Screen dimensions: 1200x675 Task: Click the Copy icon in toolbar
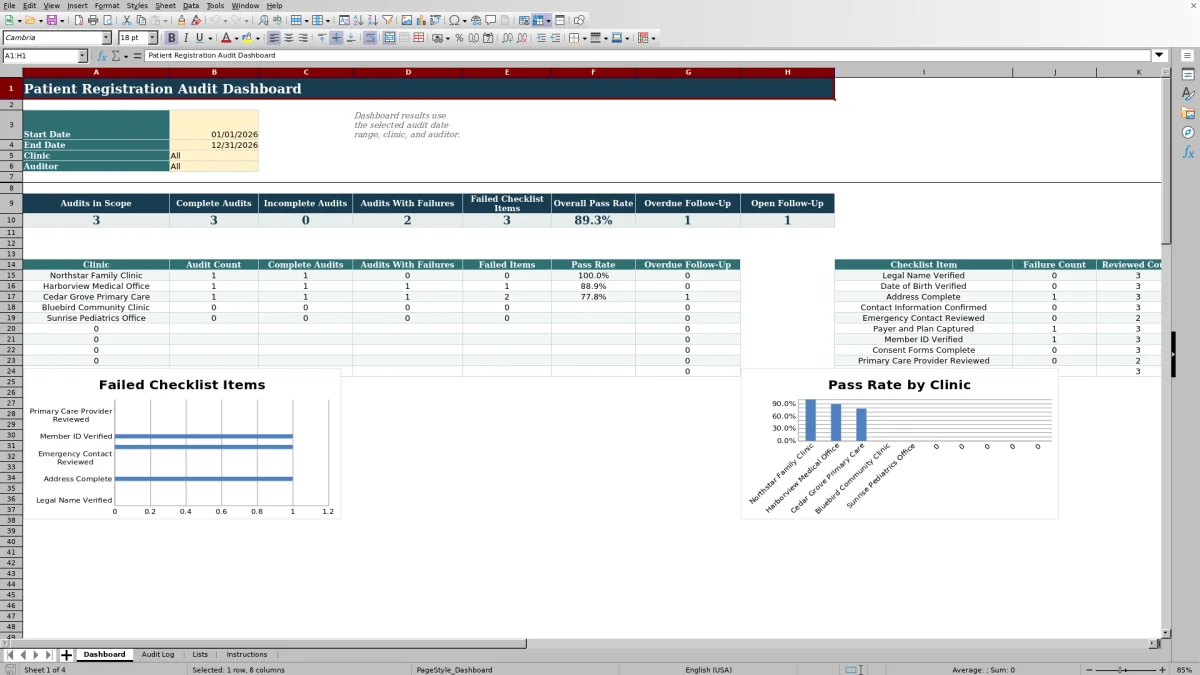pyautogui.click(x=141, y=20)
